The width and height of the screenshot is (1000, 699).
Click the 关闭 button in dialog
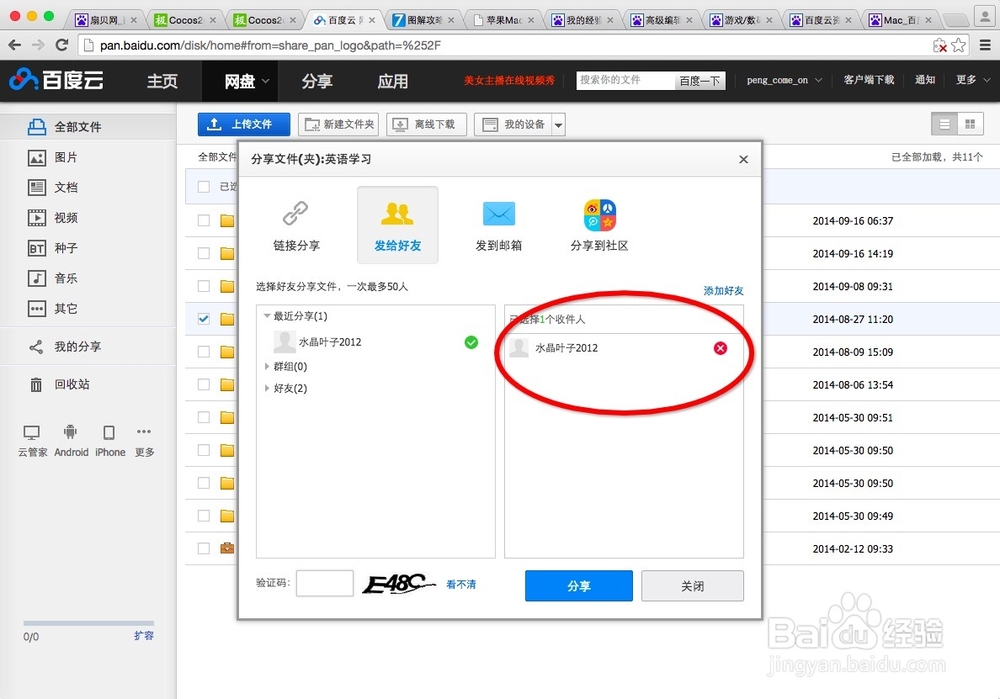point(692,585)
